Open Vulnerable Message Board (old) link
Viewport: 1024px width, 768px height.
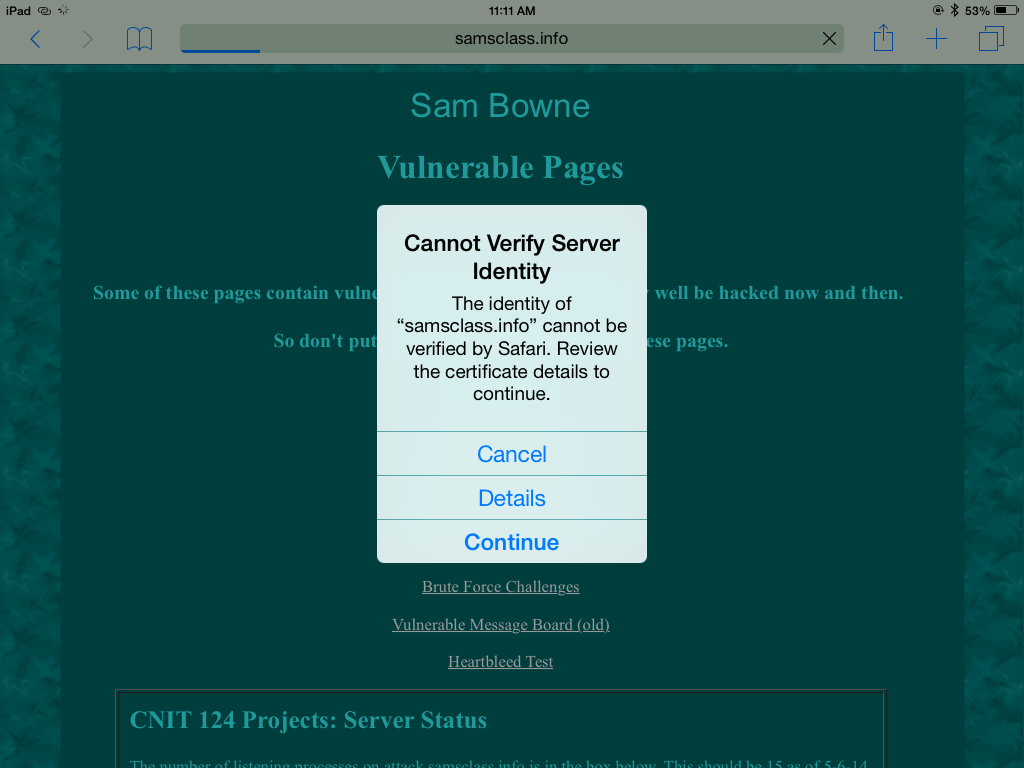pos(500,624)
